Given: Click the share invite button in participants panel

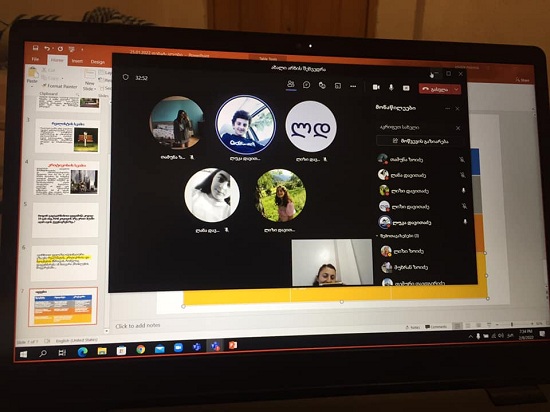Looking at the screenshot, I should (421, 141).
